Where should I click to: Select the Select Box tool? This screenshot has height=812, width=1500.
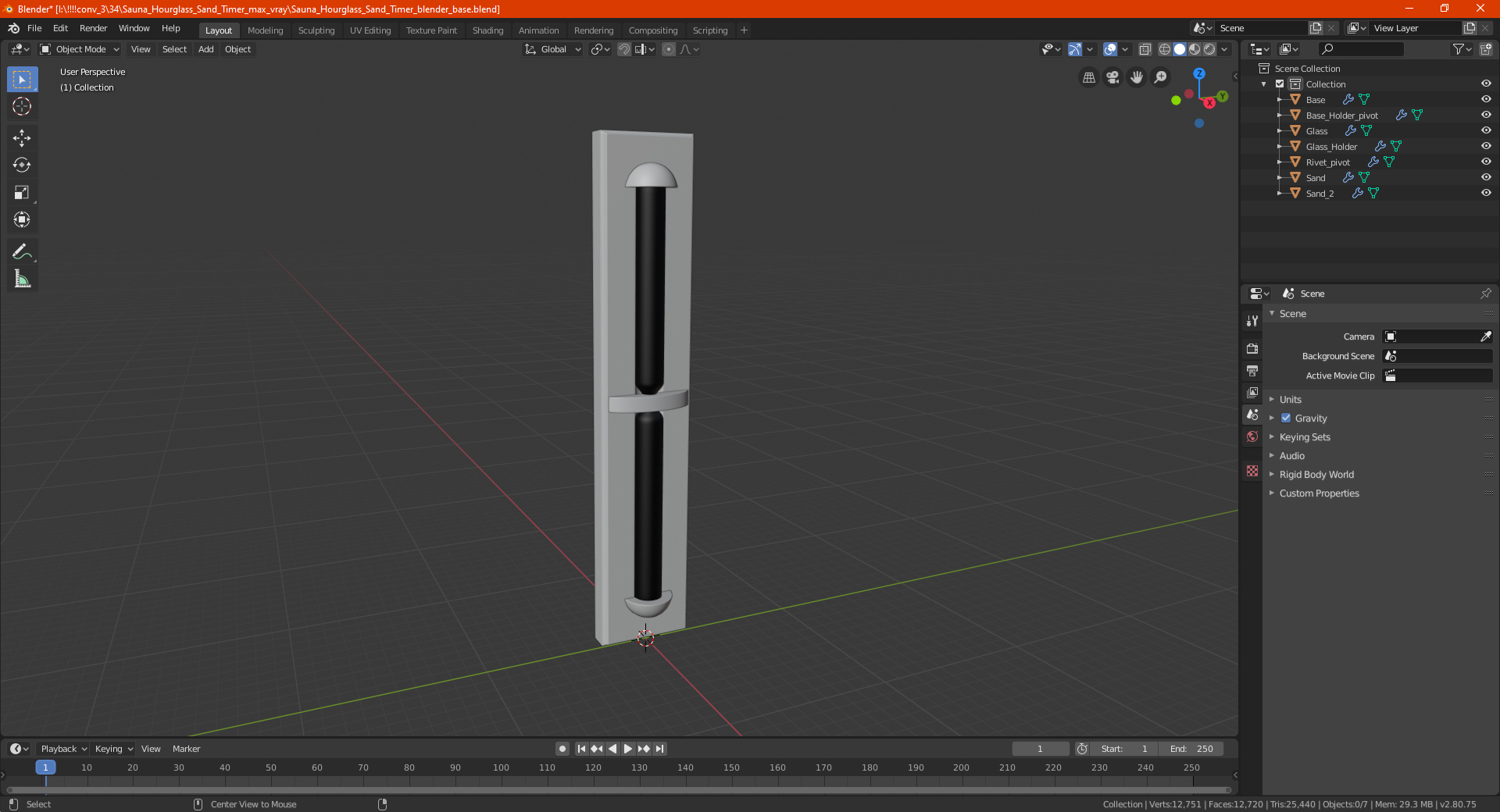22,80
